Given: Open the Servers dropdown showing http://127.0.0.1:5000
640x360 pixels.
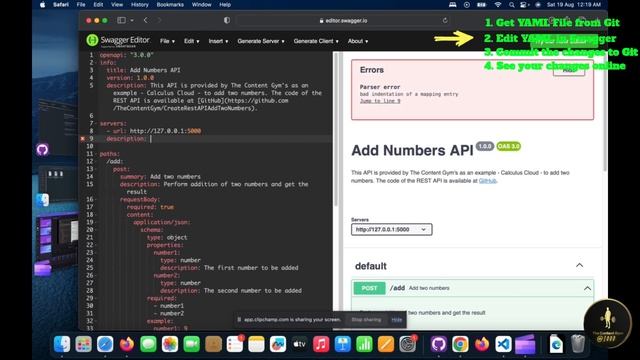Looking at the screenshot, I should [x=391, y=229].
